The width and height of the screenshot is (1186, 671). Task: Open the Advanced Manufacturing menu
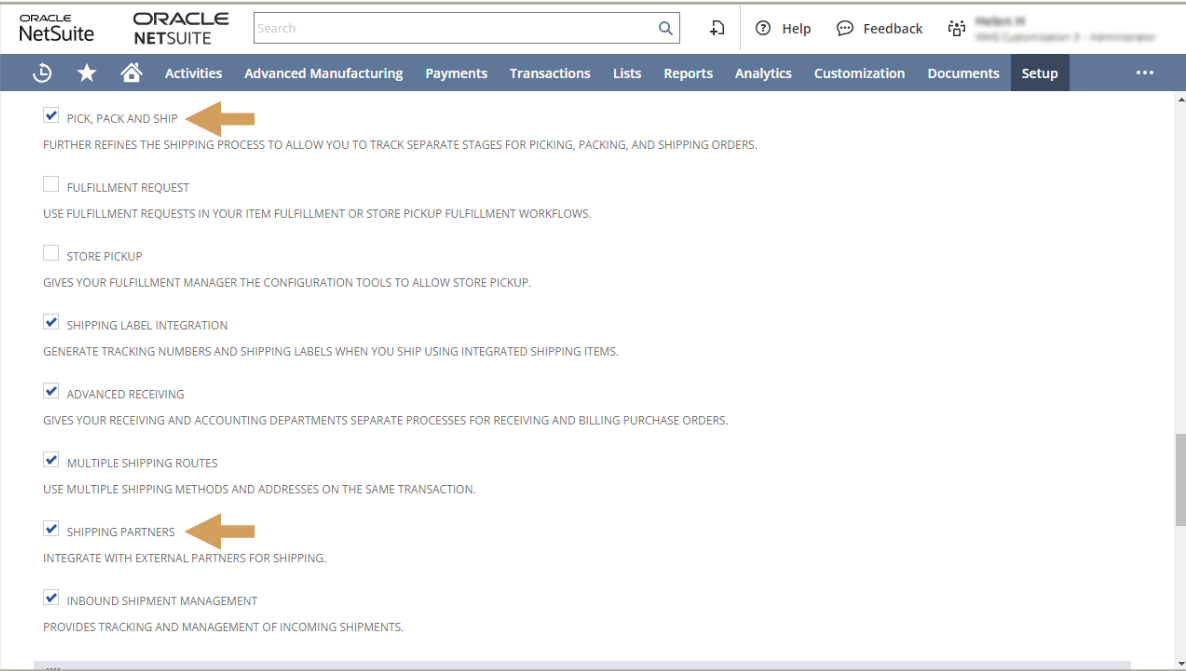pos(324,73)
